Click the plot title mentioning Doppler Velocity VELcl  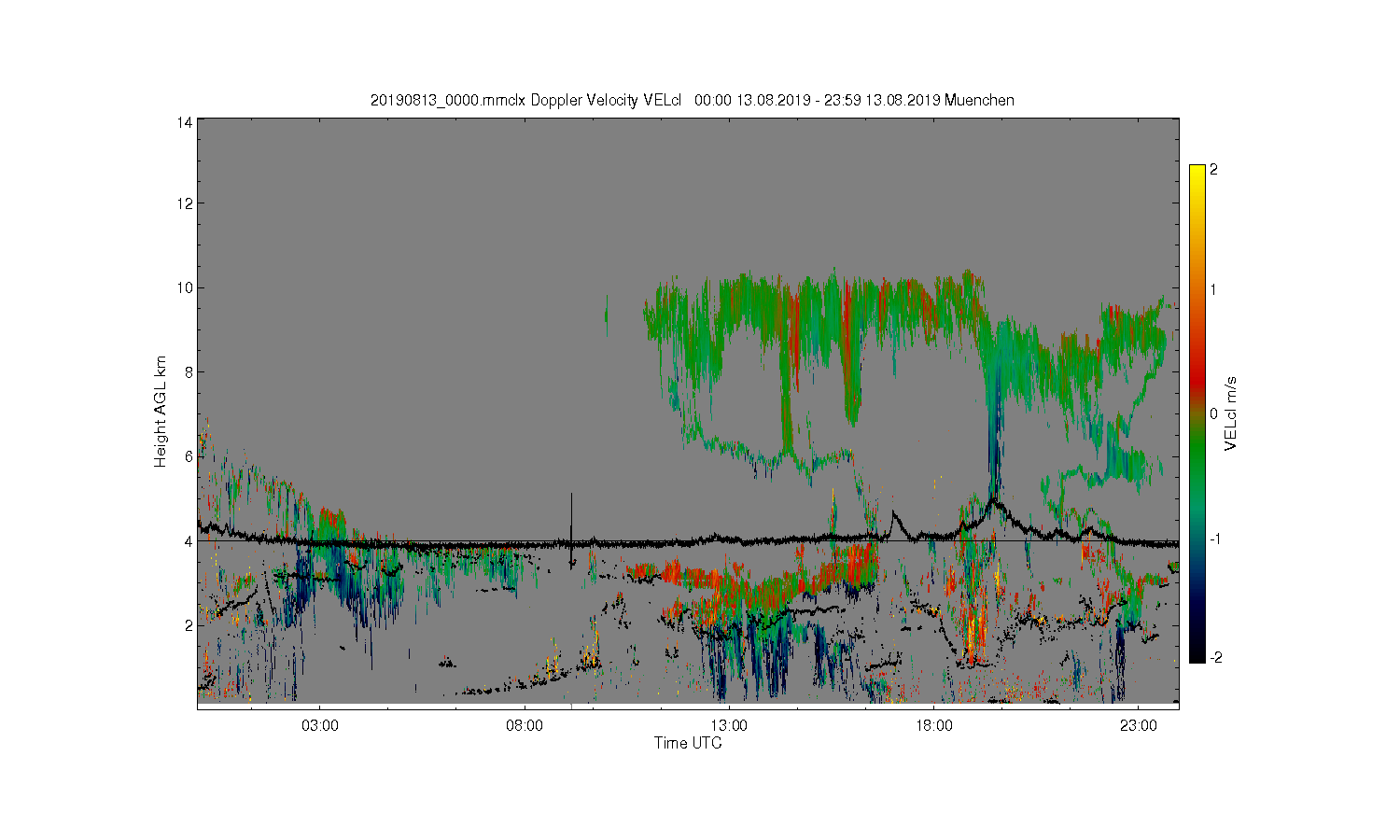click(x=692, y=100)
